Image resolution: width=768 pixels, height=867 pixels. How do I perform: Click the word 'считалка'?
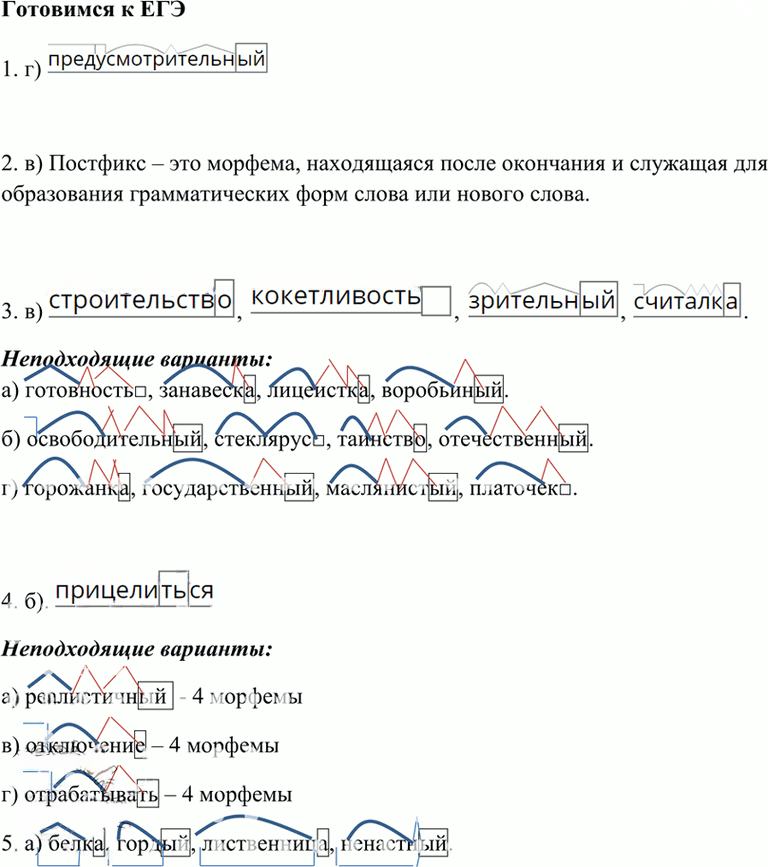(686, 301)
